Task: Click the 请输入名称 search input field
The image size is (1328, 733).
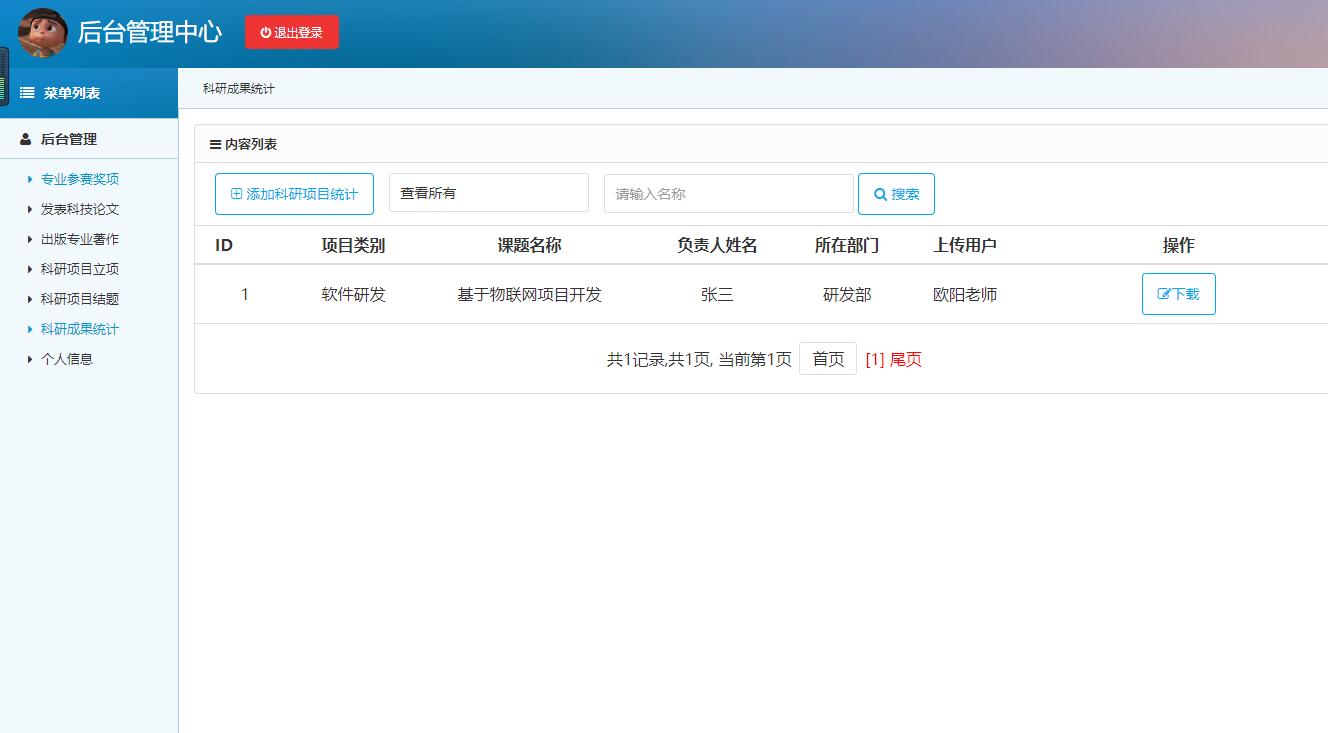Action: (727, 192)
